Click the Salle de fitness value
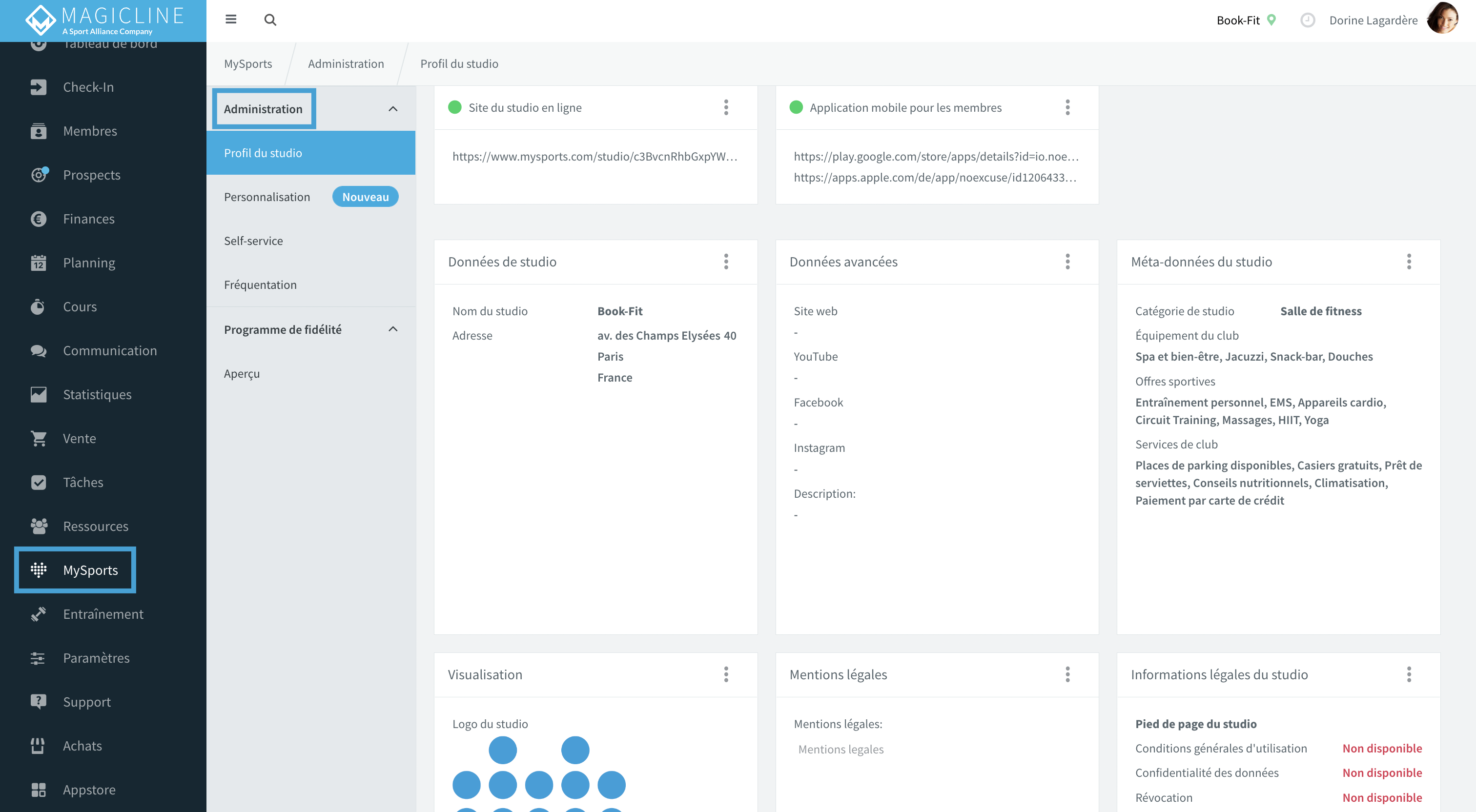This screenshot has width=1476, height=812. tap(1321, 311)
